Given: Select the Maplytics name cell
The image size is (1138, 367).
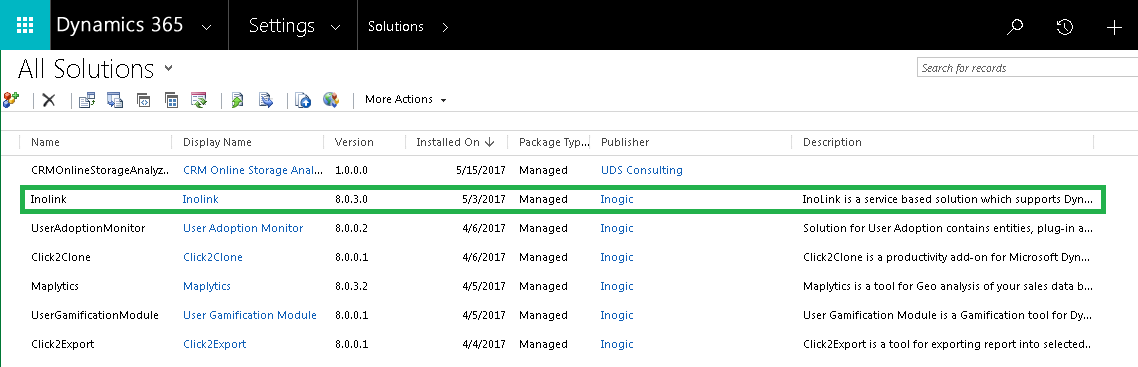Looking at the screenshot, I should [55, 286].
